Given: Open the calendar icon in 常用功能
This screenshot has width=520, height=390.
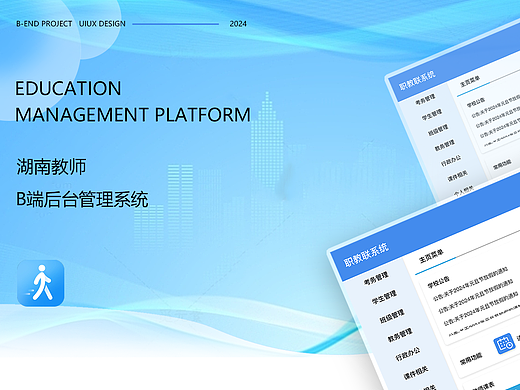Looking at the screenshot, I should tap(504, 344).
